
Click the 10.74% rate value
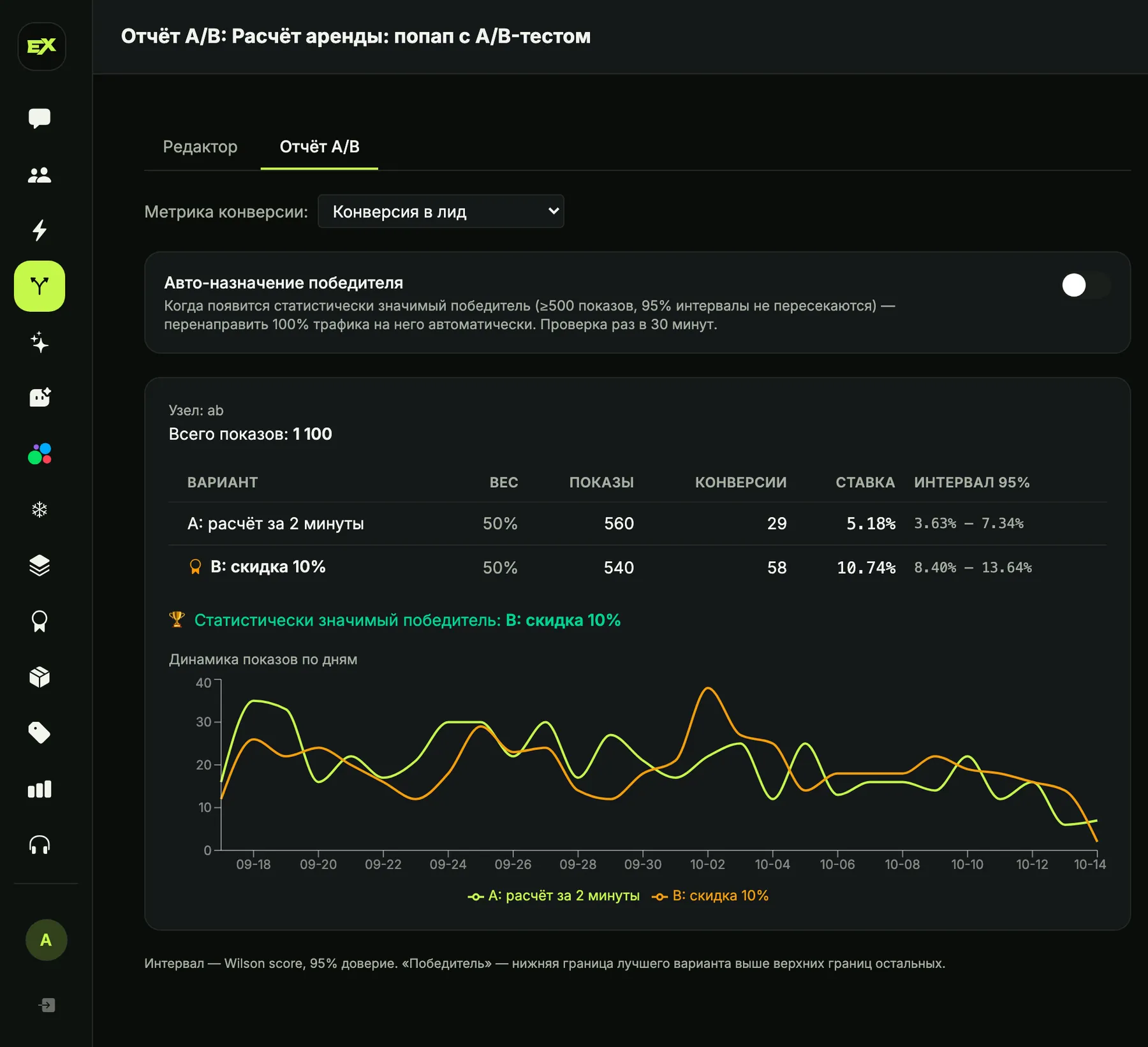[866, 567]
